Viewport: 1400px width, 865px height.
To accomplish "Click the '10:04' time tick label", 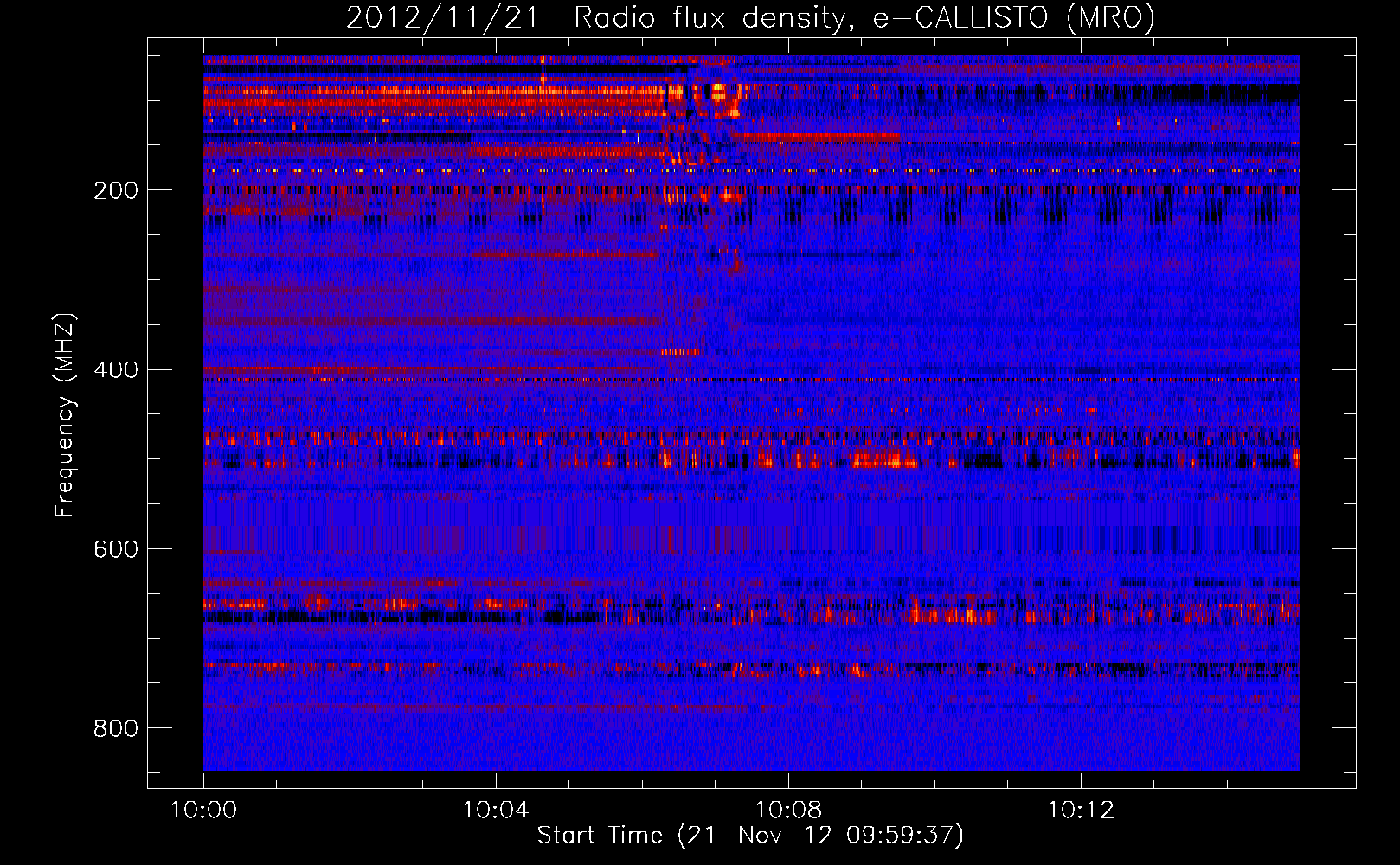I will coord(496,811).
